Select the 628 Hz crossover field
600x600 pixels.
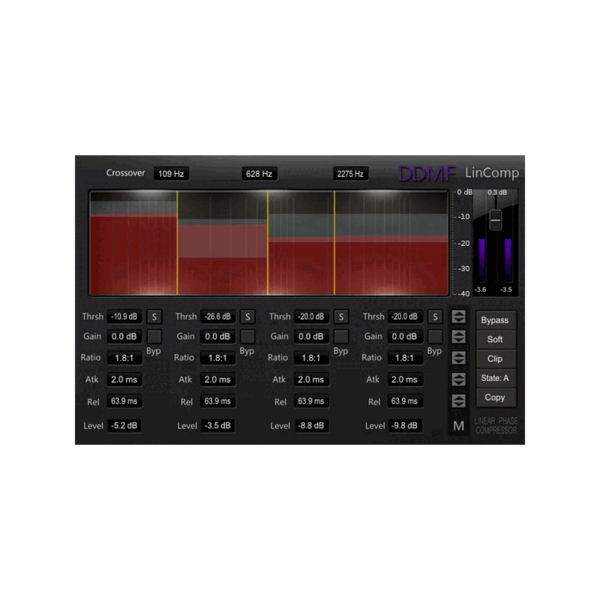259,174
